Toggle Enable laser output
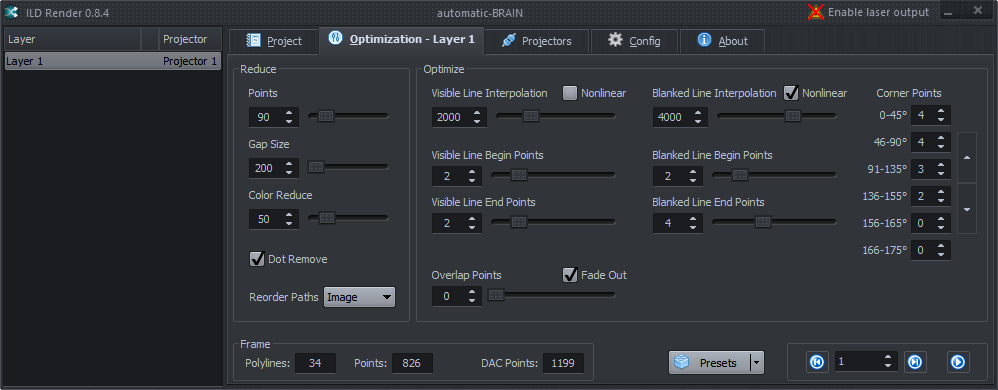Image resolution: width=998 pixels, height=390 pixels. pyautogui.click(x=869, y=12)
